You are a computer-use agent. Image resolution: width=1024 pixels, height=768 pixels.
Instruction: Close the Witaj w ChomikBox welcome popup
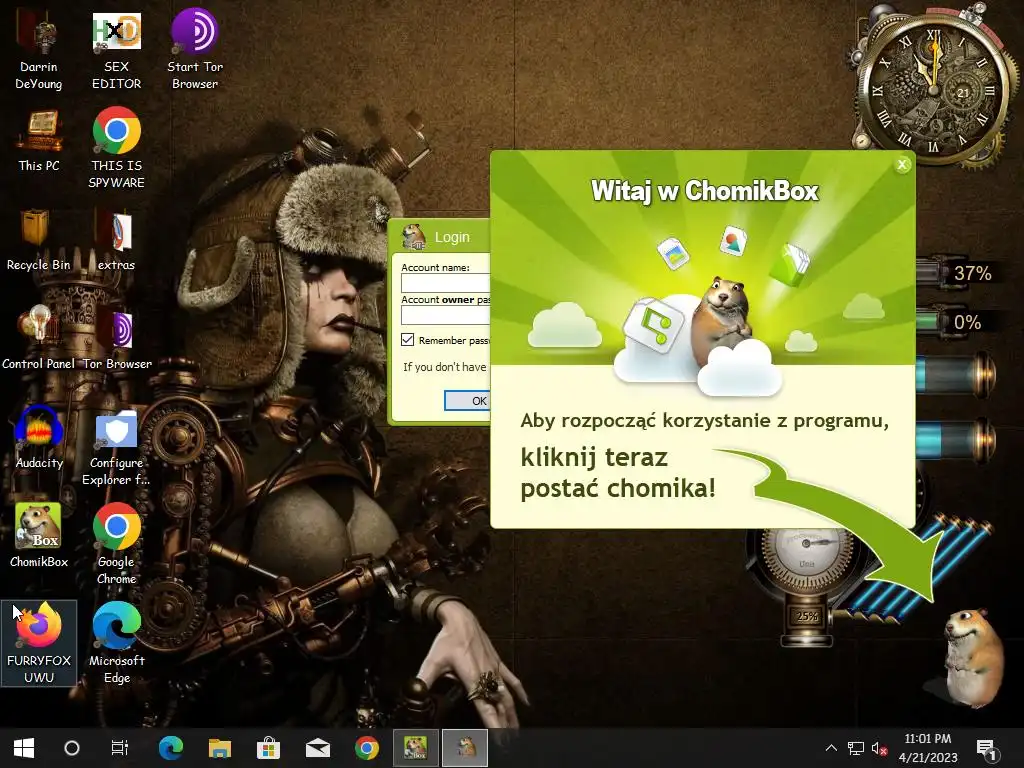(903, 165)
